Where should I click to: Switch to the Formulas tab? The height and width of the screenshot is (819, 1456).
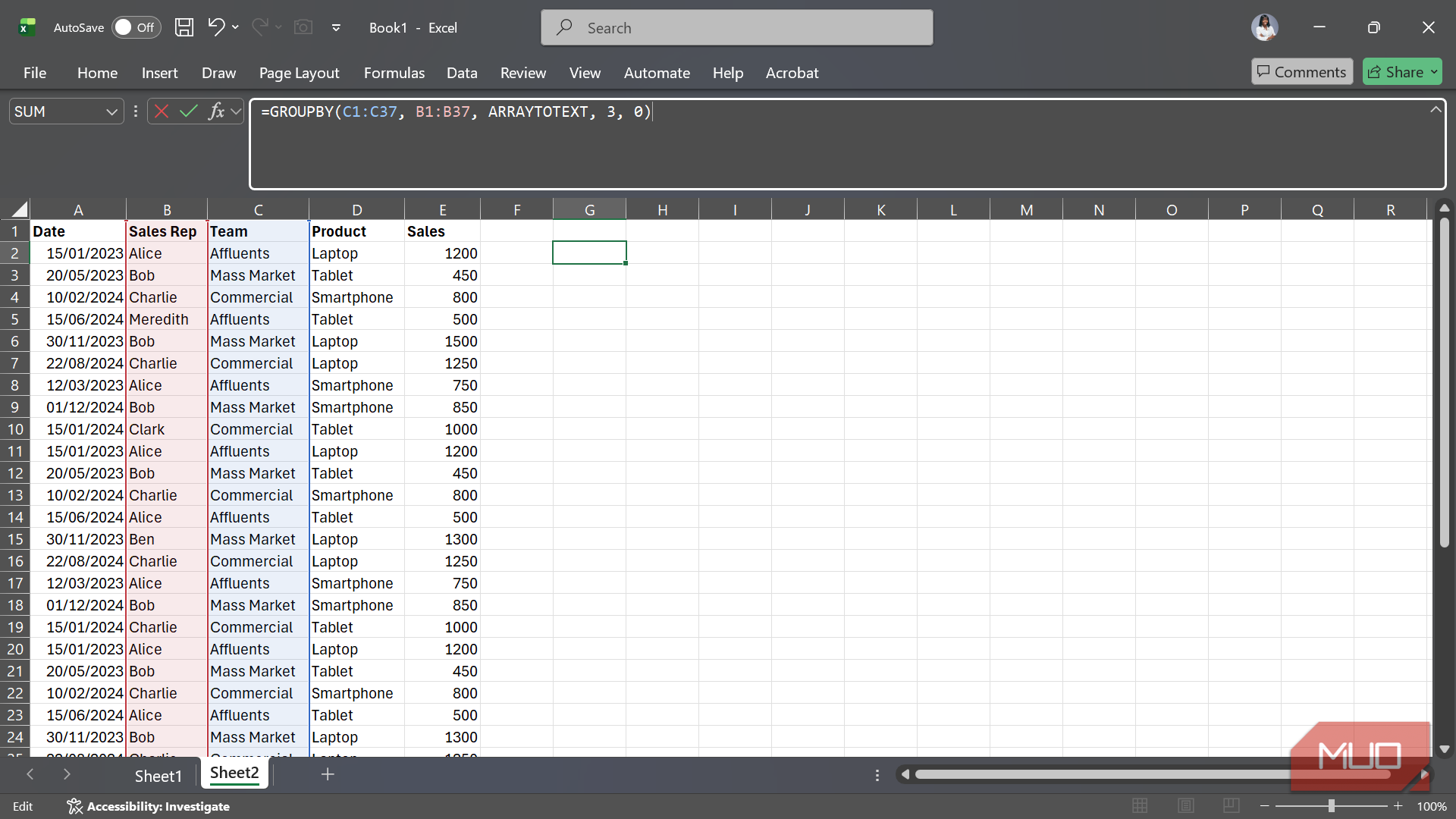pyautogui.click(x=394, y=73)
